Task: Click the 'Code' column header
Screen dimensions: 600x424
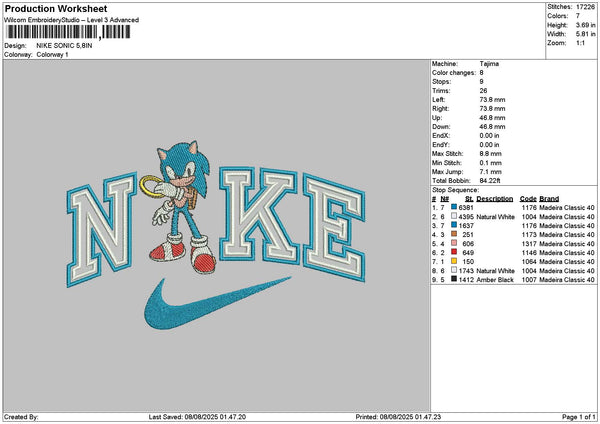Action: tap(528, 199)
